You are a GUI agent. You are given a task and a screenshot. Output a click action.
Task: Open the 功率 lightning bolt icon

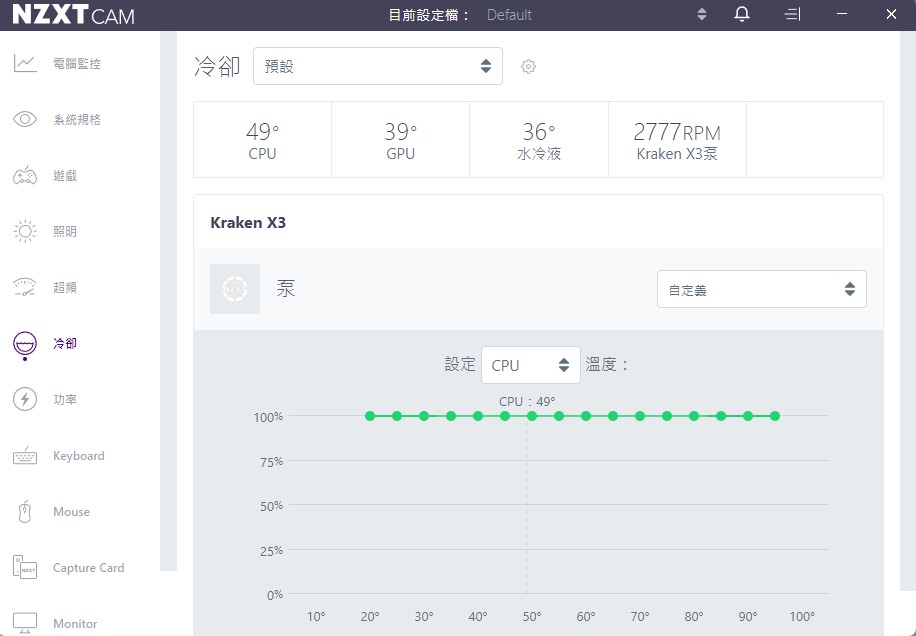(x=25, y=399)
